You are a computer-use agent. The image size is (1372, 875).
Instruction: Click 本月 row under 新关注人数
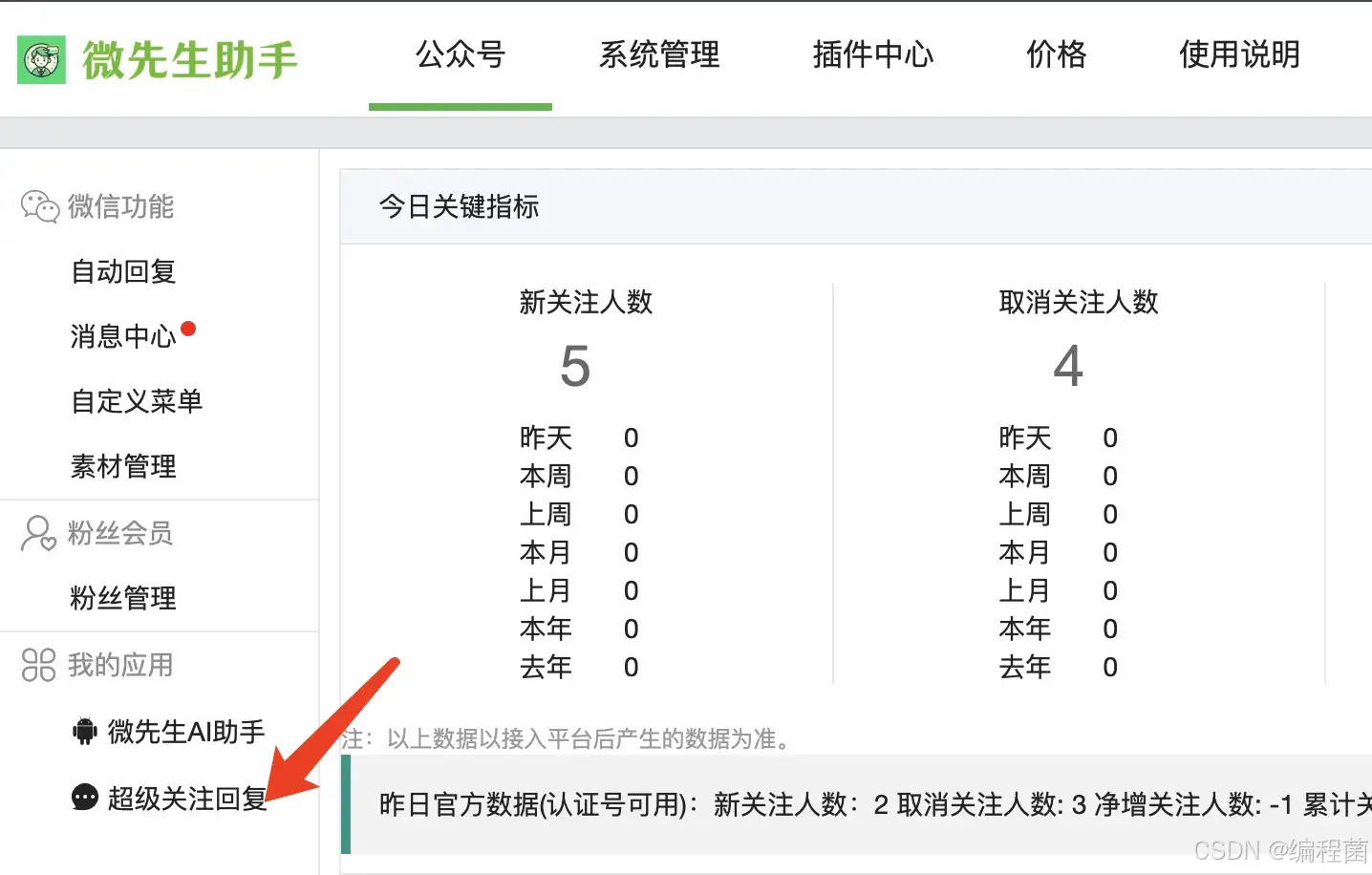click(579, 552)
